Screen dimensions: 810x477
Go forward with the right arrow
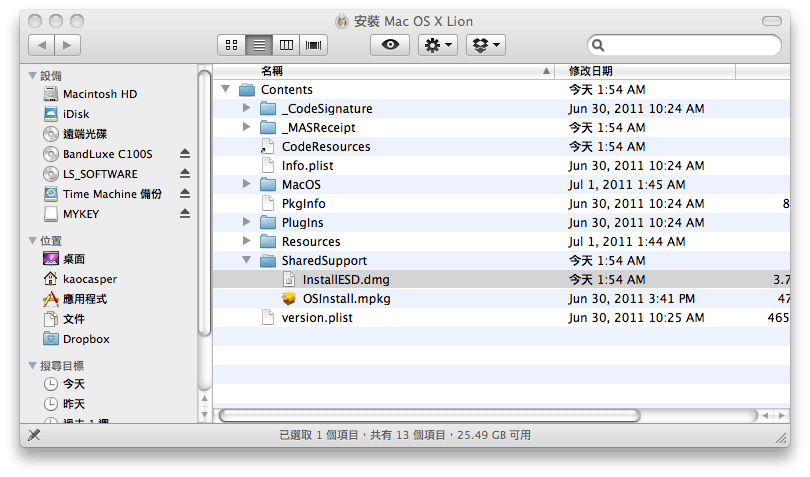coord(67,45)
